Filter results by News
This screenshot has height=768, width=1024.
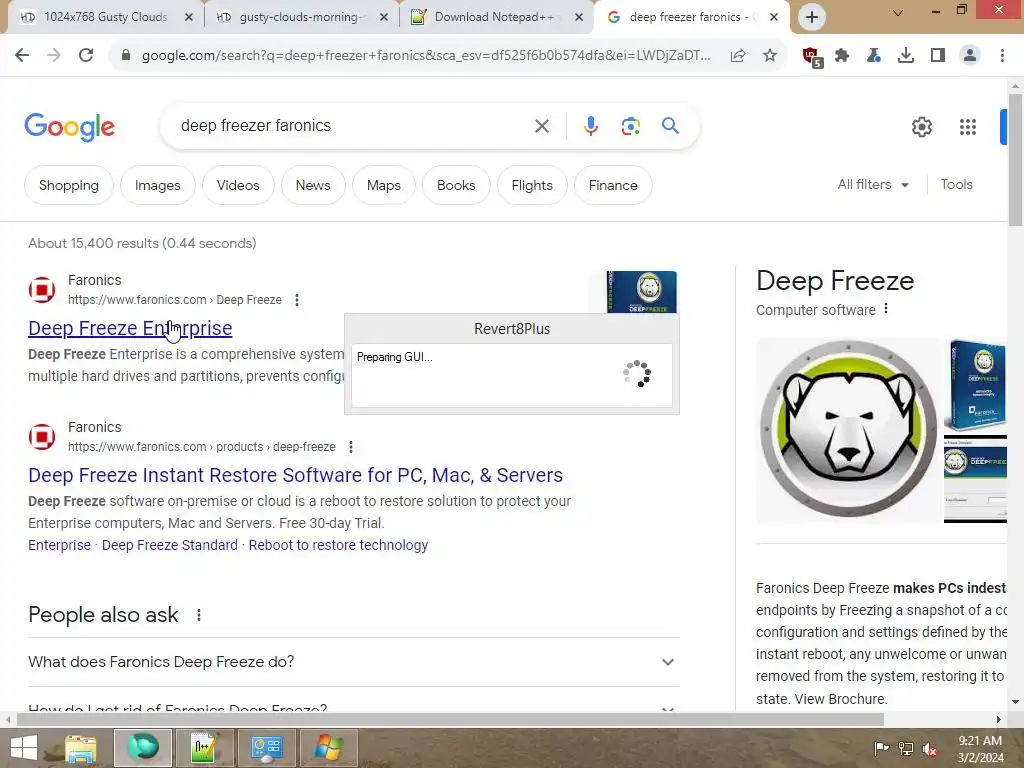coord(313,185)
